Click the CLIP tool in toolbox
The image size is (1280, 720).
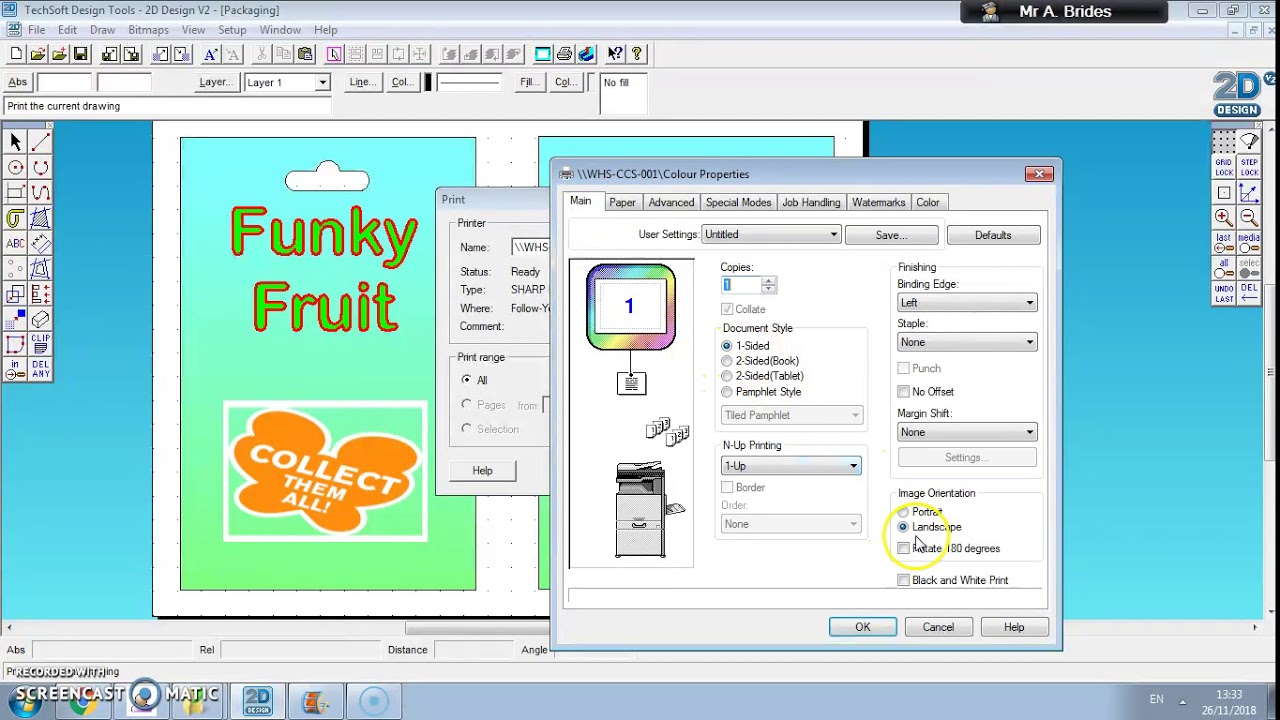[40, 344]
